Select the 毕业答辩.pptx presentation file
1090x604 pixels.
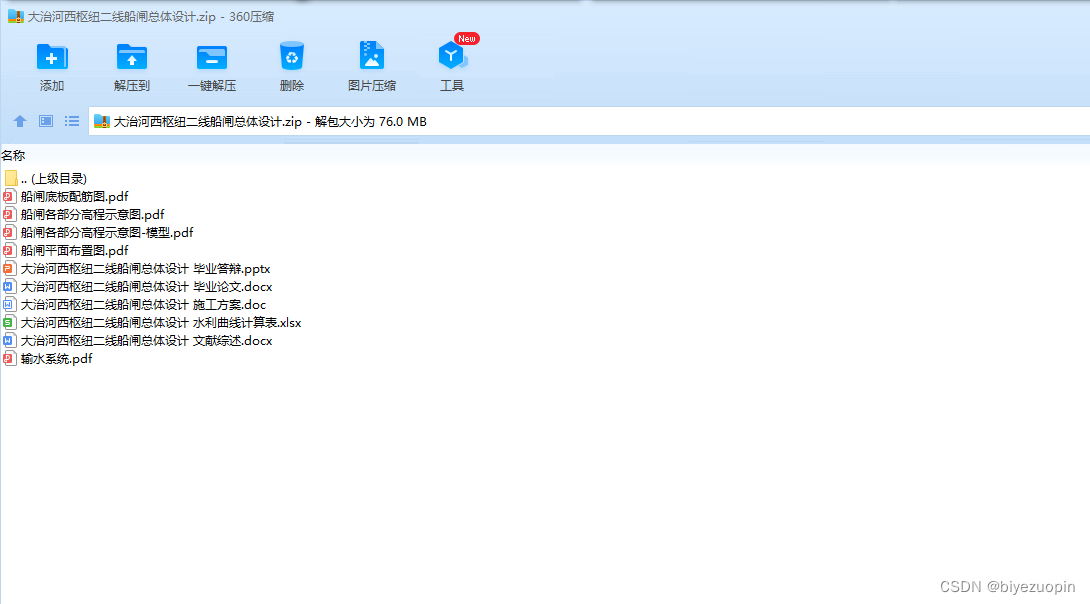(137, 269)
